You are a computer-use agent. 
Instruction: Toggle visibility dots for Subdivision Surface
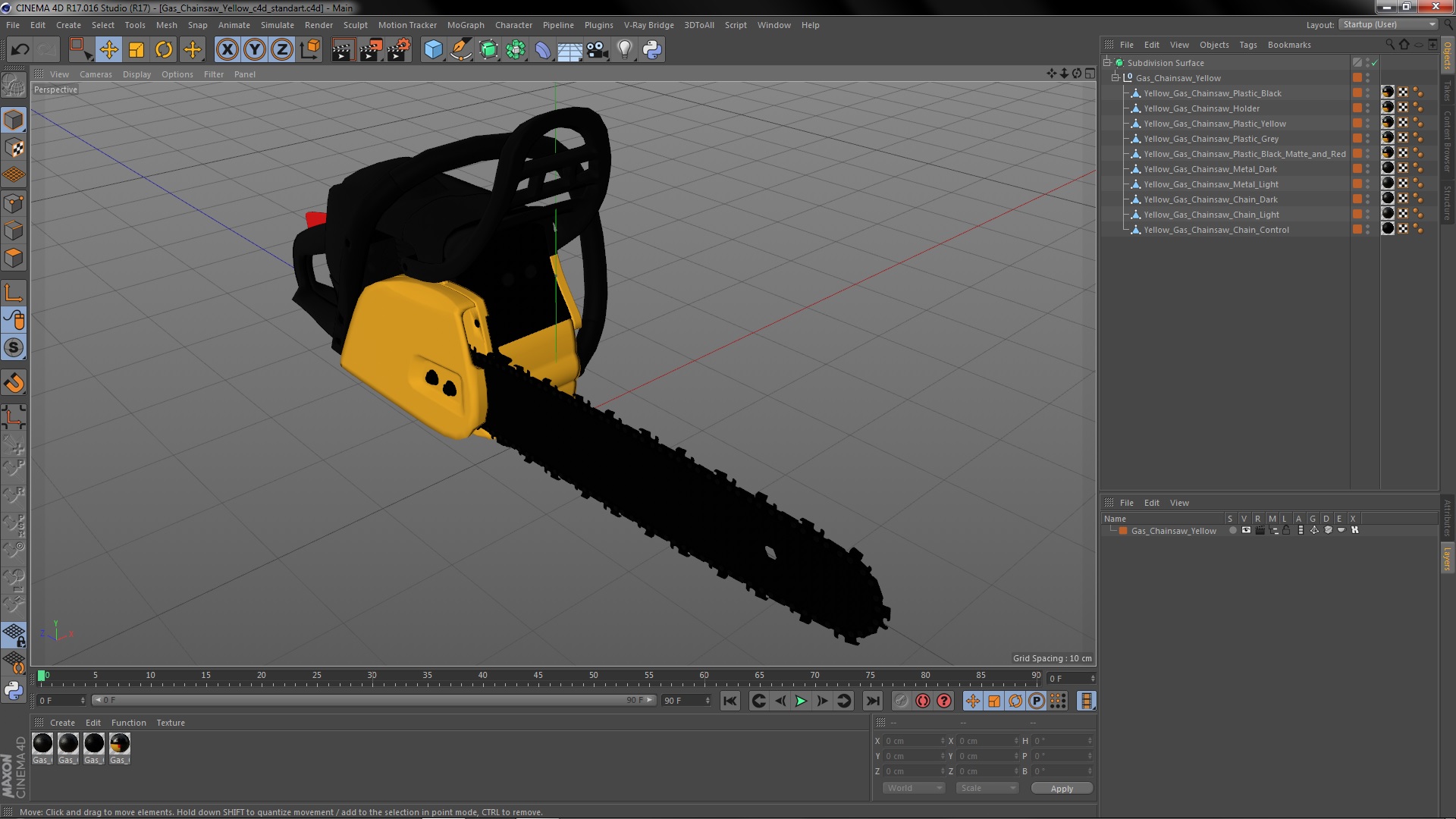[1368, 63]
